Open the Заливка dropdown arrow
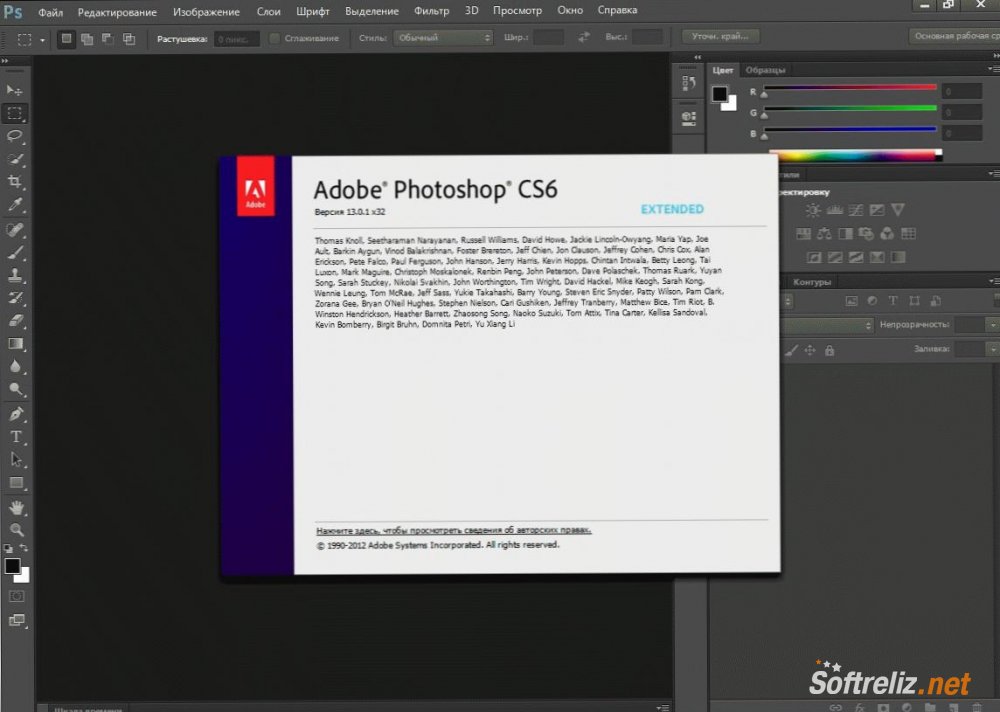Viewport: 1000px width, 712px height. 993,349
